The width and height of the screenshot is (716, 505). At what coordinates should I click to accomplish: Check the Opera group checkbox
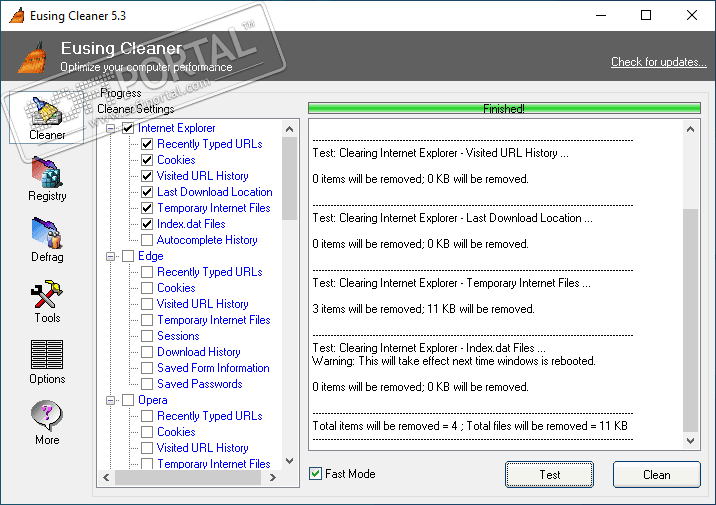(128, 400)
